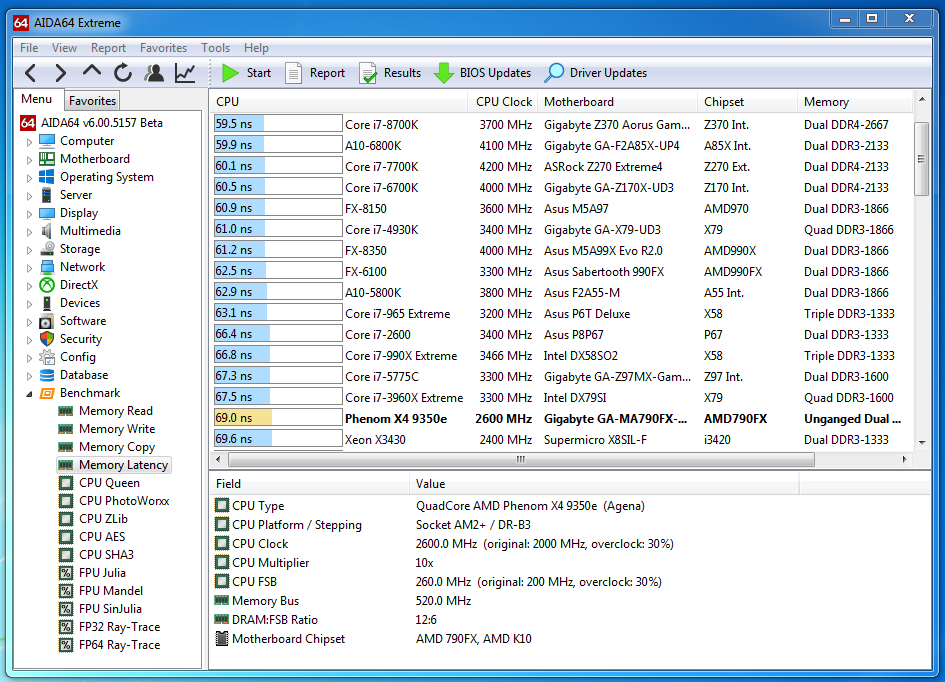Viewport: 945px width, 682px height.
Task: Open the Results toolbar button
Action: [390, 73]
